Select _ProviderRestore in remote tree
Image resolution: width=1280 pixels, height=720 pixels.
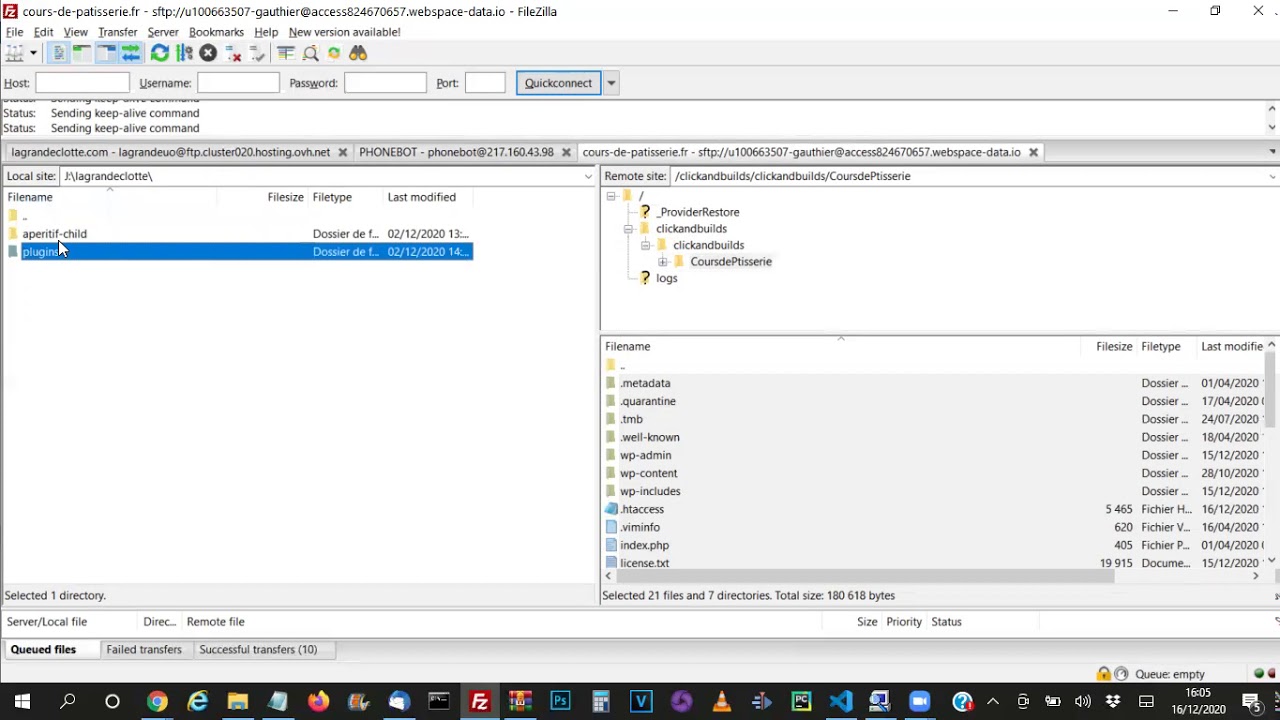pyautogui.click(x=698, y=212)
